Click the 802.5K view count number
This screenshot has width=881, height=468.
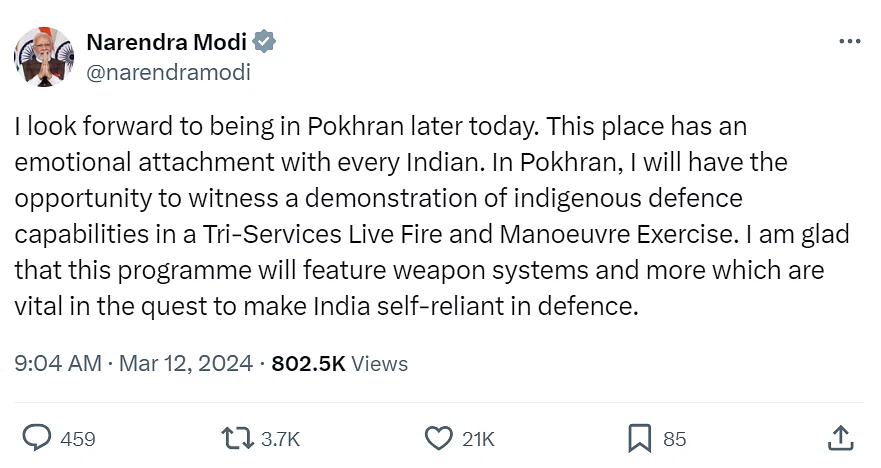tap(308, 363)
